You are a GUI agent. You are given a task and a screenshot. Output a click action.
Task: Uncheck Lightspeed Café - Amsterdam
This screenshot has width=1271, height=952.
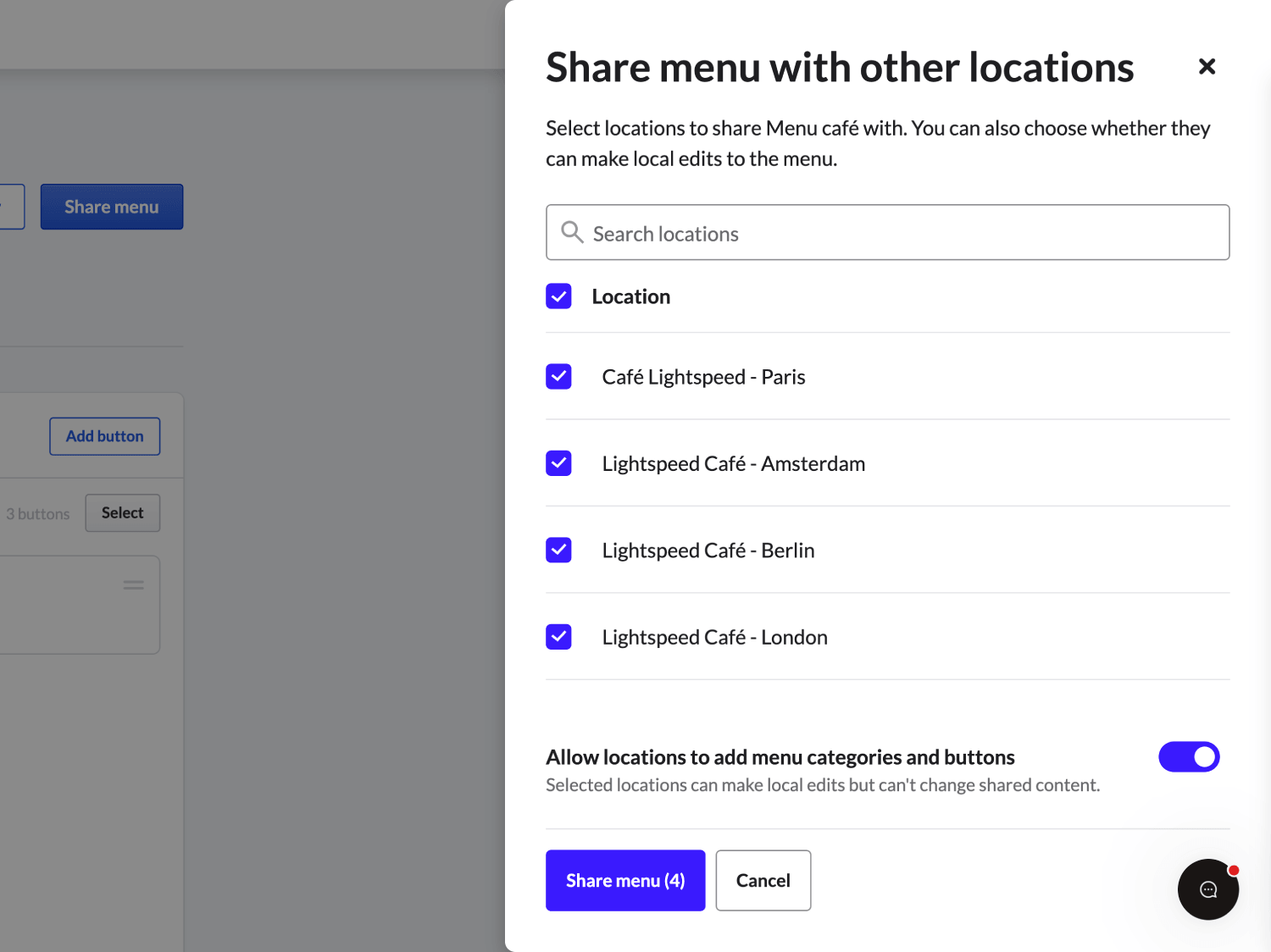(x=558, y=463)
